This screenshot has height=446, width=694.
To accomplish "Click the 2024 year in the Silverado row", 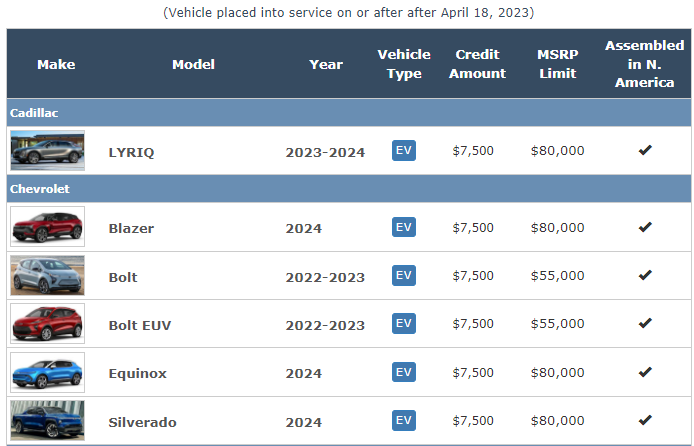I will tap(304, 423).
